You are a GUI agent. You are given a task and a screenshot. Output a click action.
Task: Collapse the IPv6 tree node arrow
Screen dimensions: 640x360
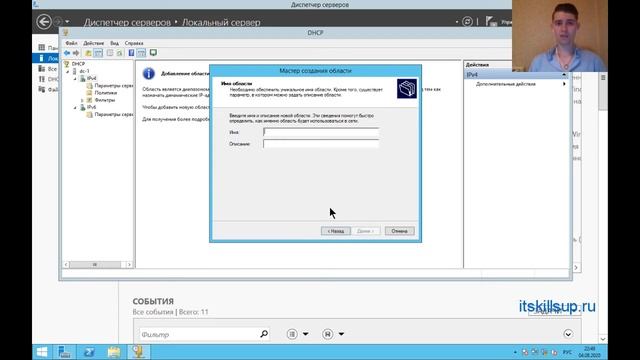[75, 108]
